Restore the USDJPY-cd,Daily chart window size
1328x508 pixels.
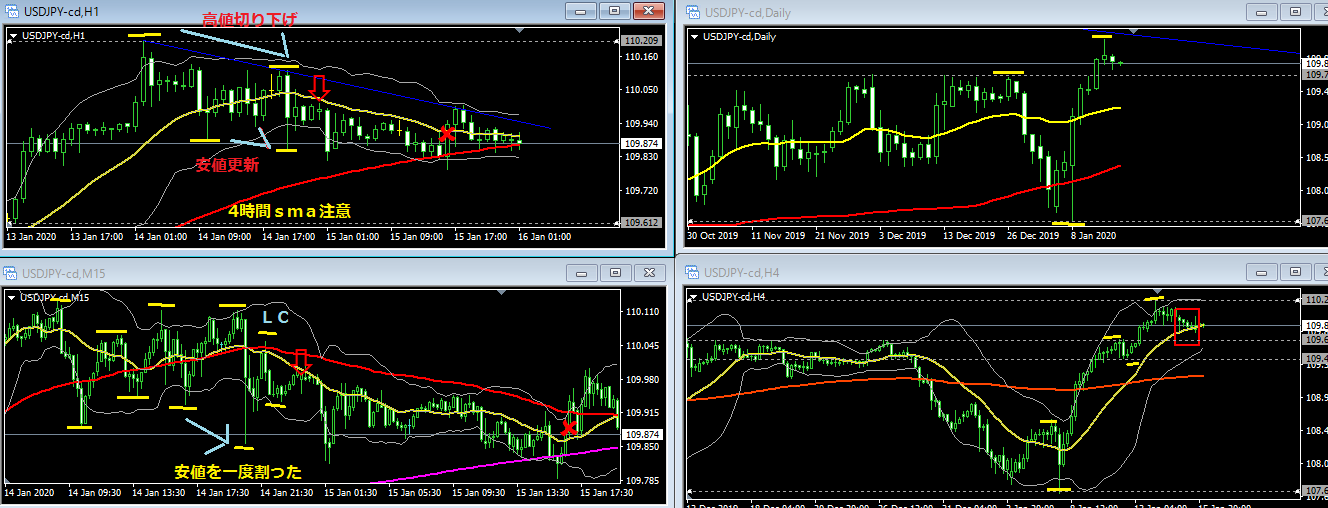click(x=1295, y=12)
